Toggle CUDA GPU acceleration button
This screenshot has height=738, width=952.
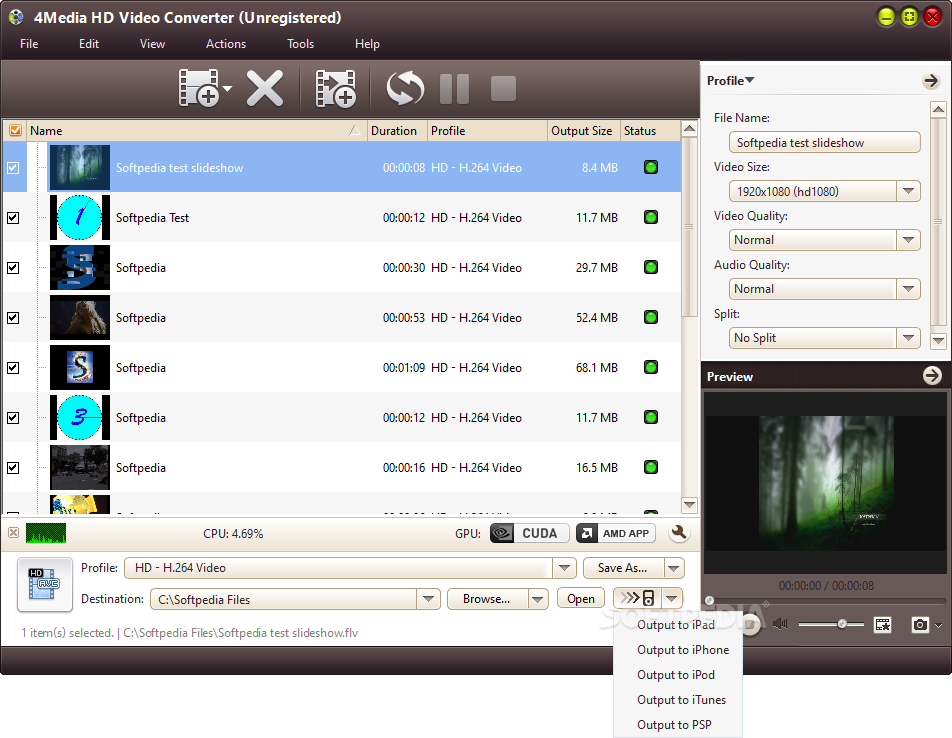(x=529, y=533)
